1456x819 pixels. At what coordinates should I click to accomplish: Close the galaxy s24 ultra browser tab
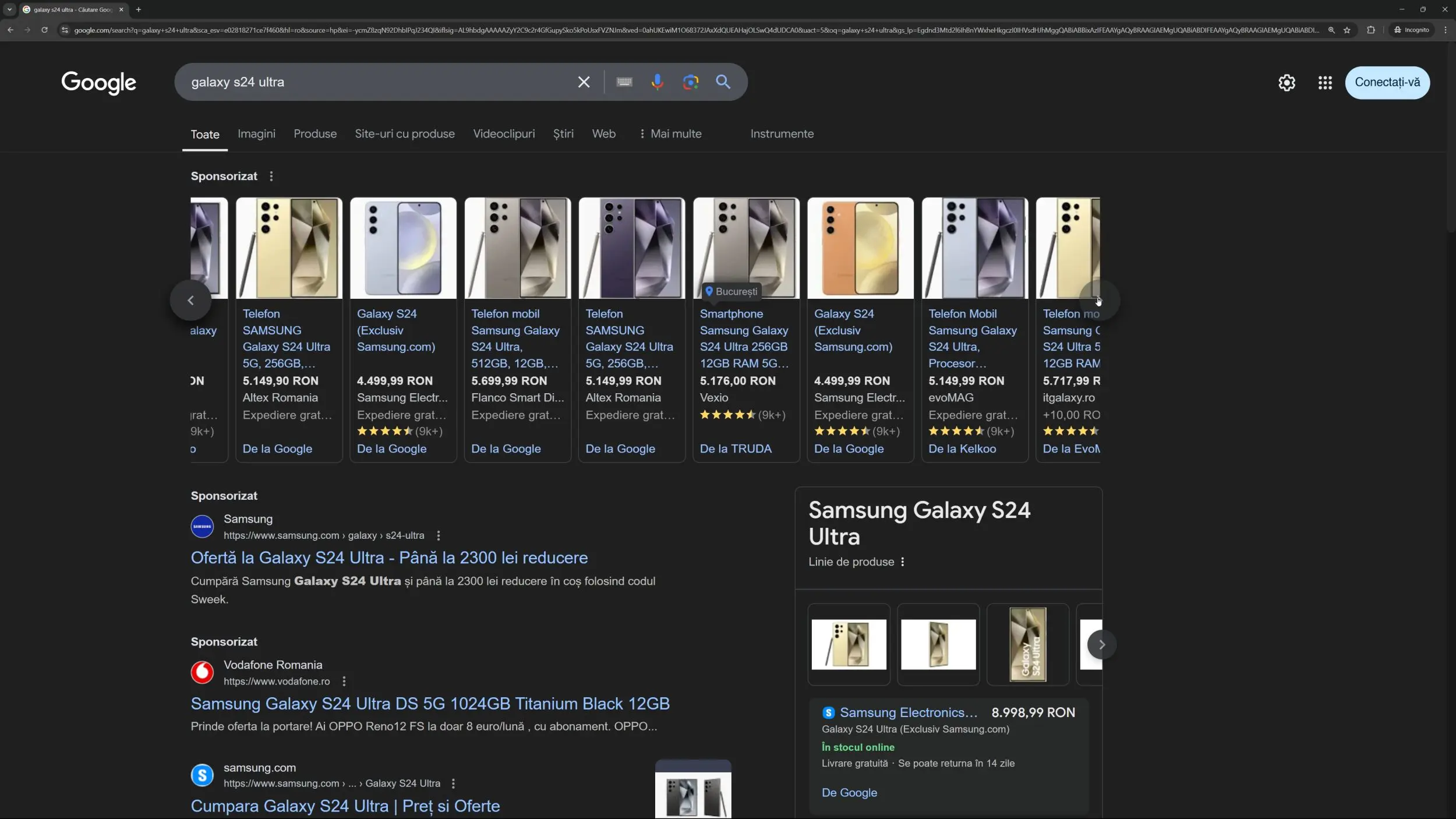tap(121, 9)
